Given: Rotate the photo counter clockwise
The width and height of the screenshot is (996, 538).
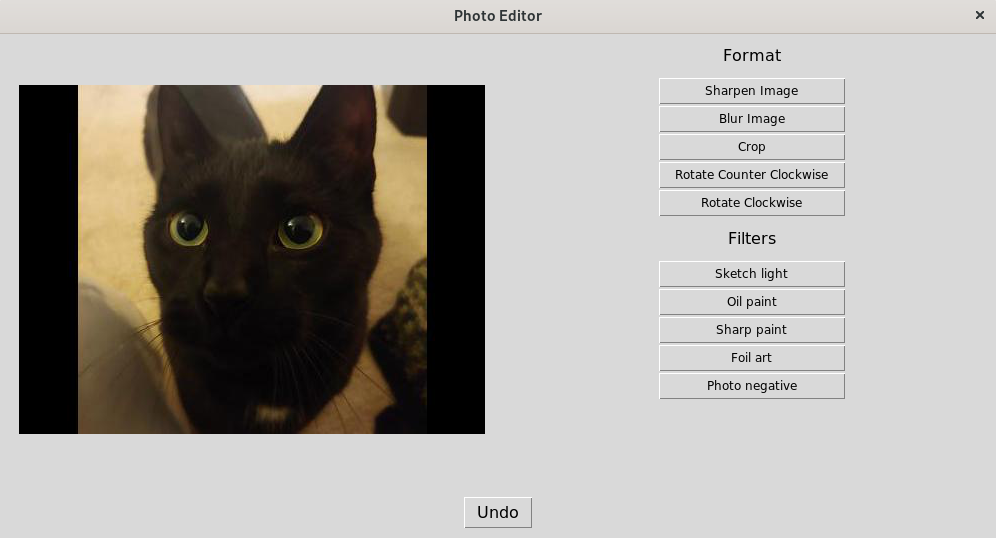Looking at the screenshot, I should pos(751,175).
